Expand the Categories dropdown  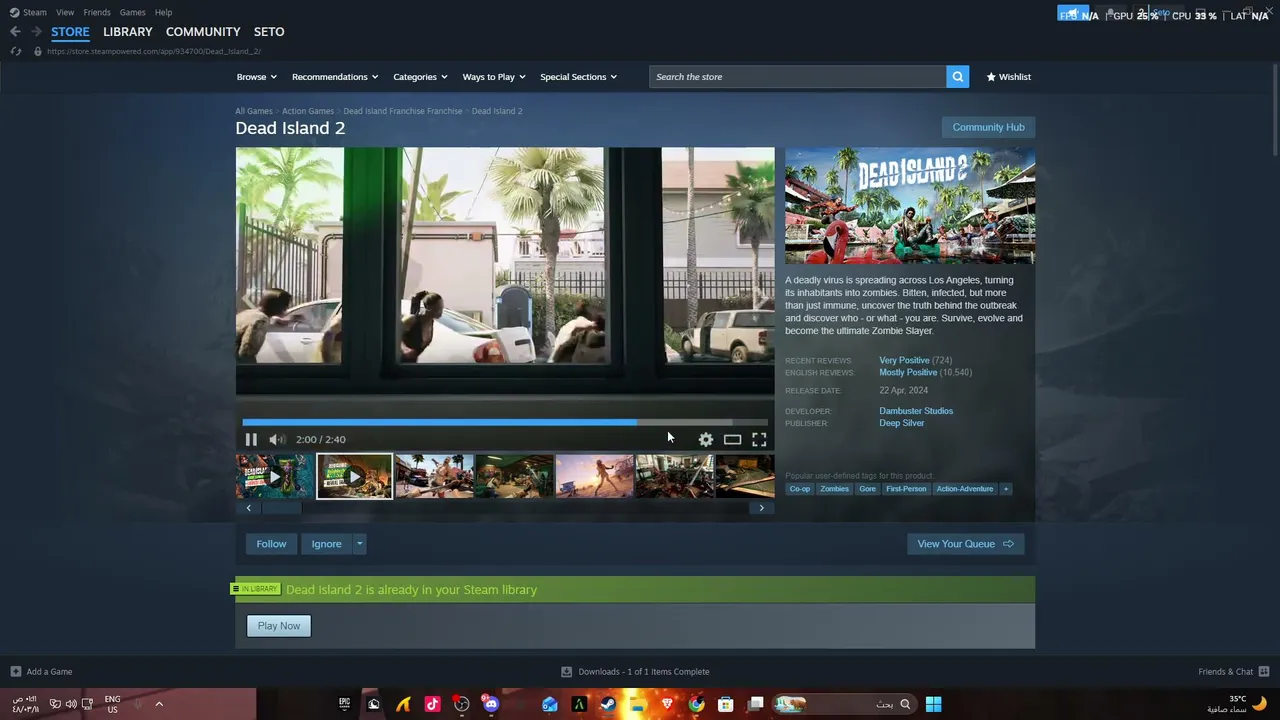(420, 77)
